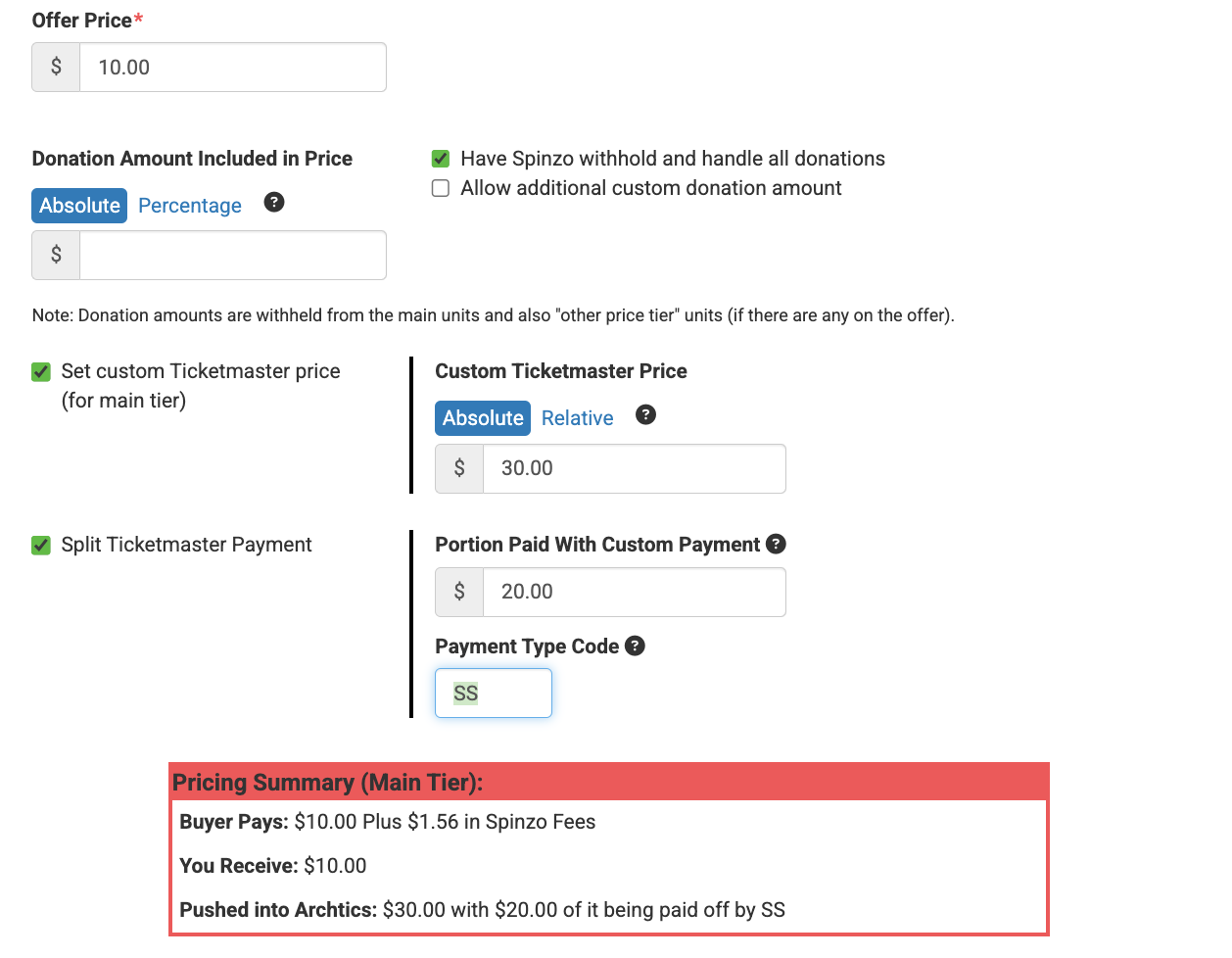Image resolution: width=1232 pixels, height=958 pixels.
Task: Click help icon next to Relative tab
Action: pyautogui.click(x=645, y=414)
